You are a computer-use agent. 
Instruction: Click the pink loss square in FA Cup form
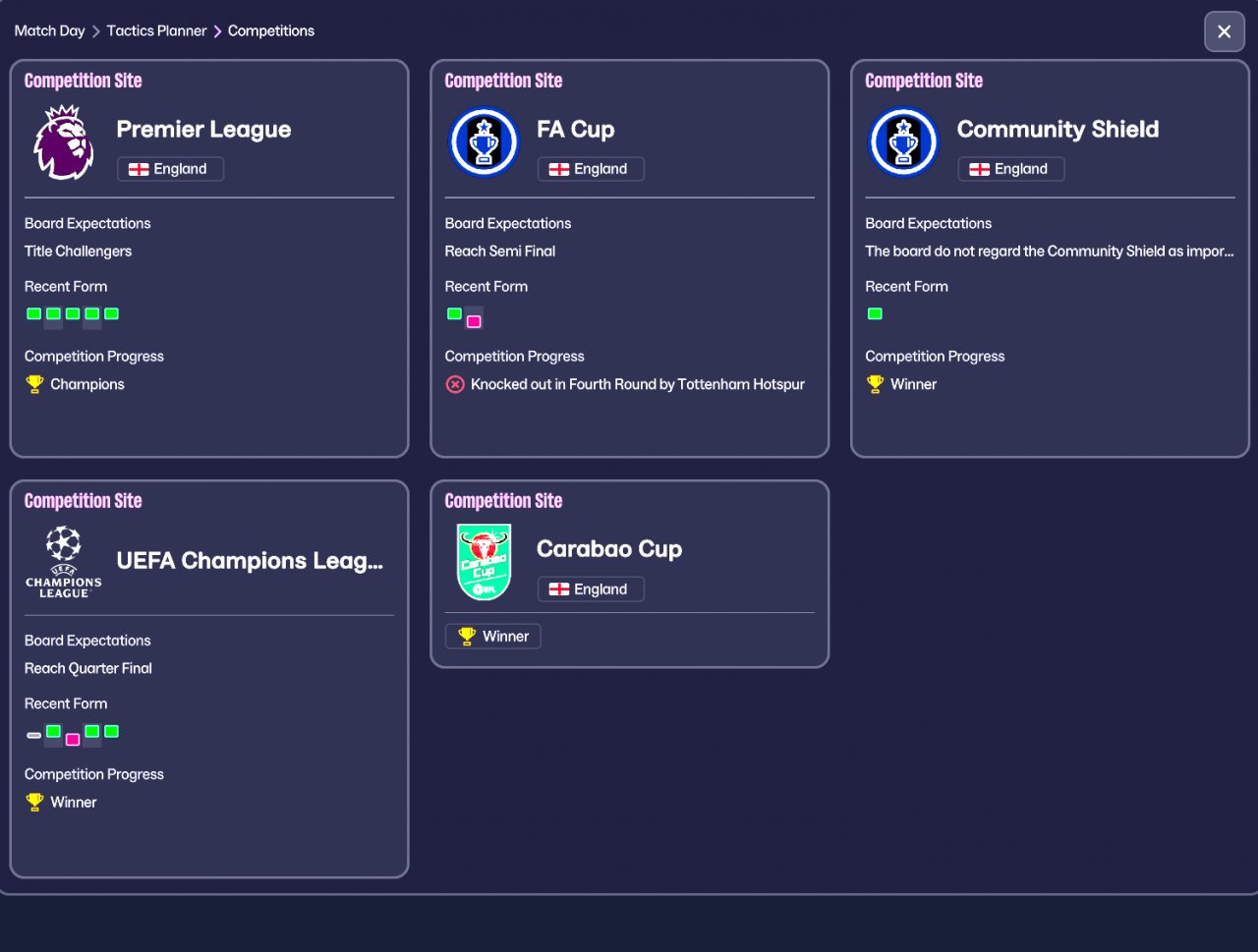pyautogui.click(x=474, y=321)
